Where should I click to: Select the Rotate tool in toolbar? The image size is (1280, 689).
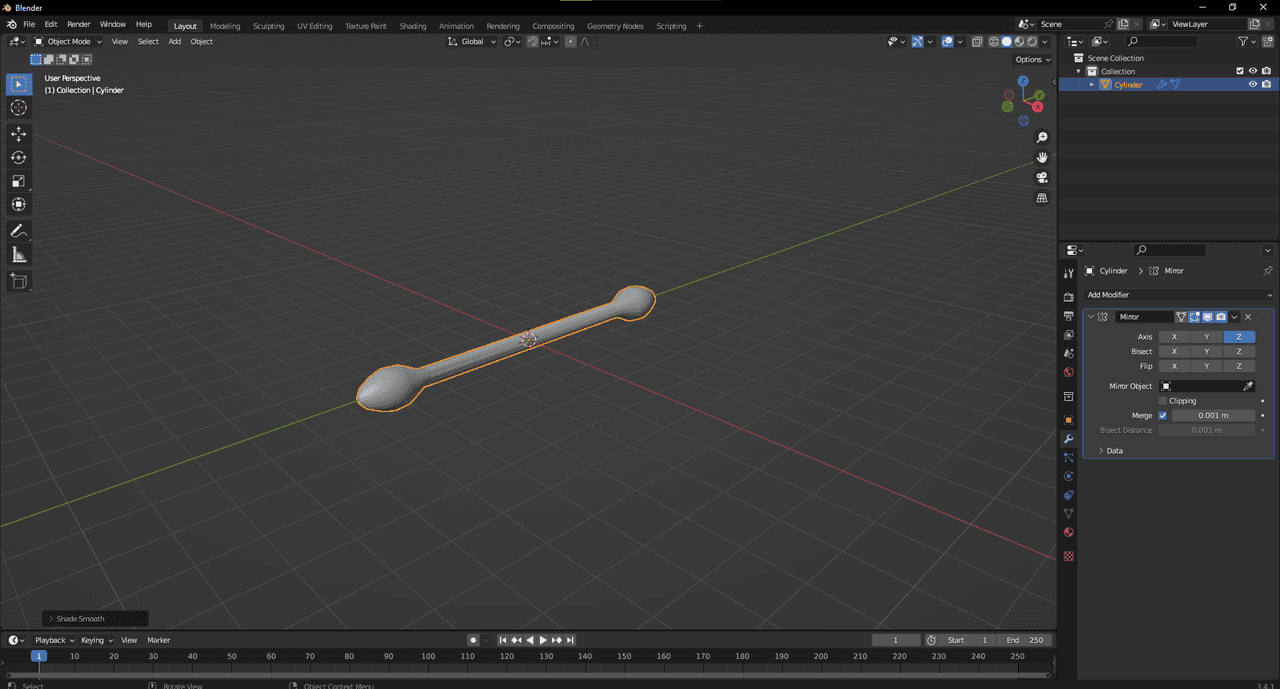18,157
